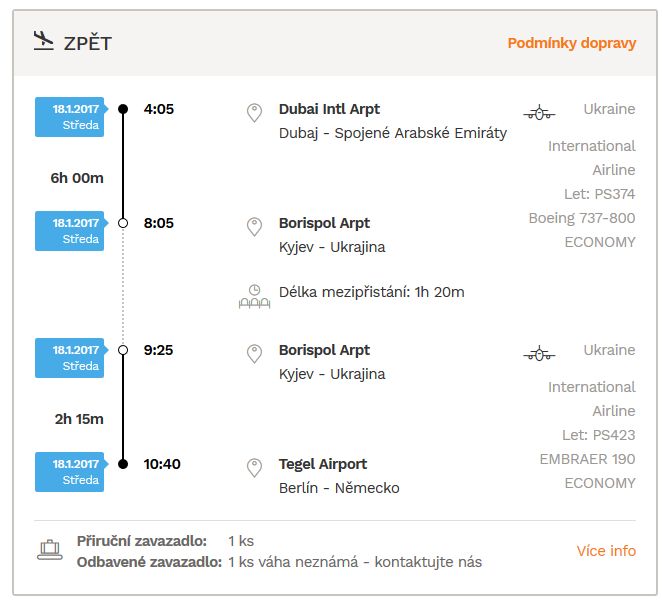Viewport: 662px width, 603px height.
Task: Click the airplane icon for flight PS423
Action: [x=539, y=353]
